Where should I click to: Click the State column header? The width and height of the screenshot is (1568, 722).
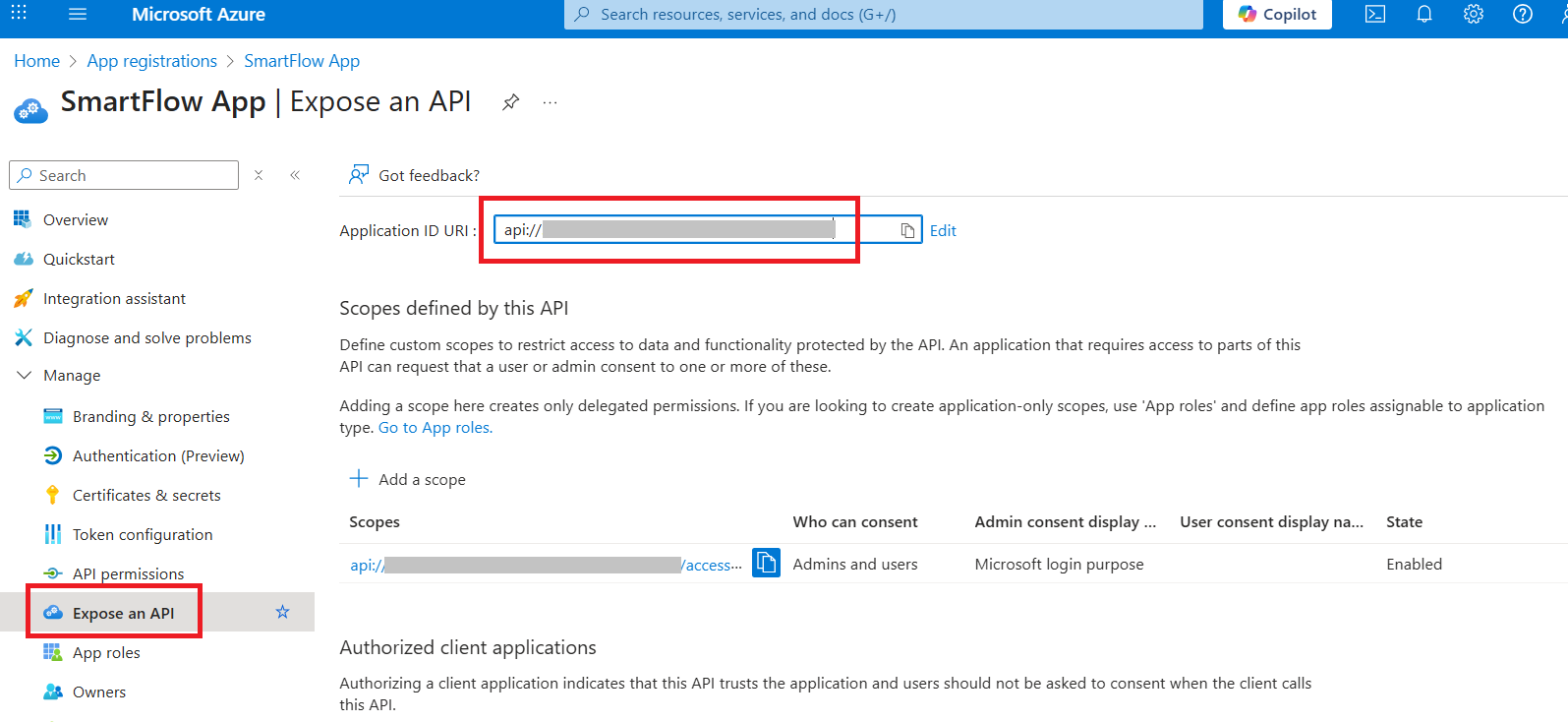[x=1404, y=521]
